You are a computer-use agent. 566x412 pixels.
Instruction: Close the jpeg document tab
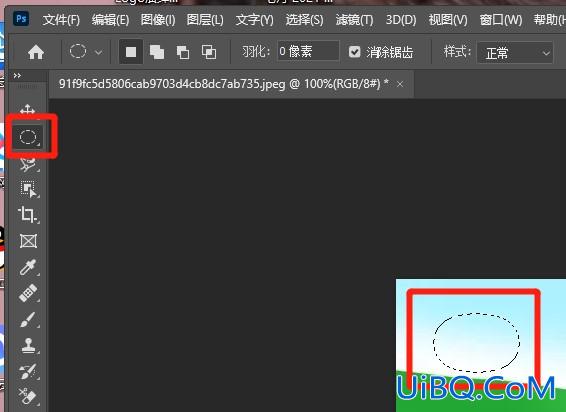[x=400, y=84]
